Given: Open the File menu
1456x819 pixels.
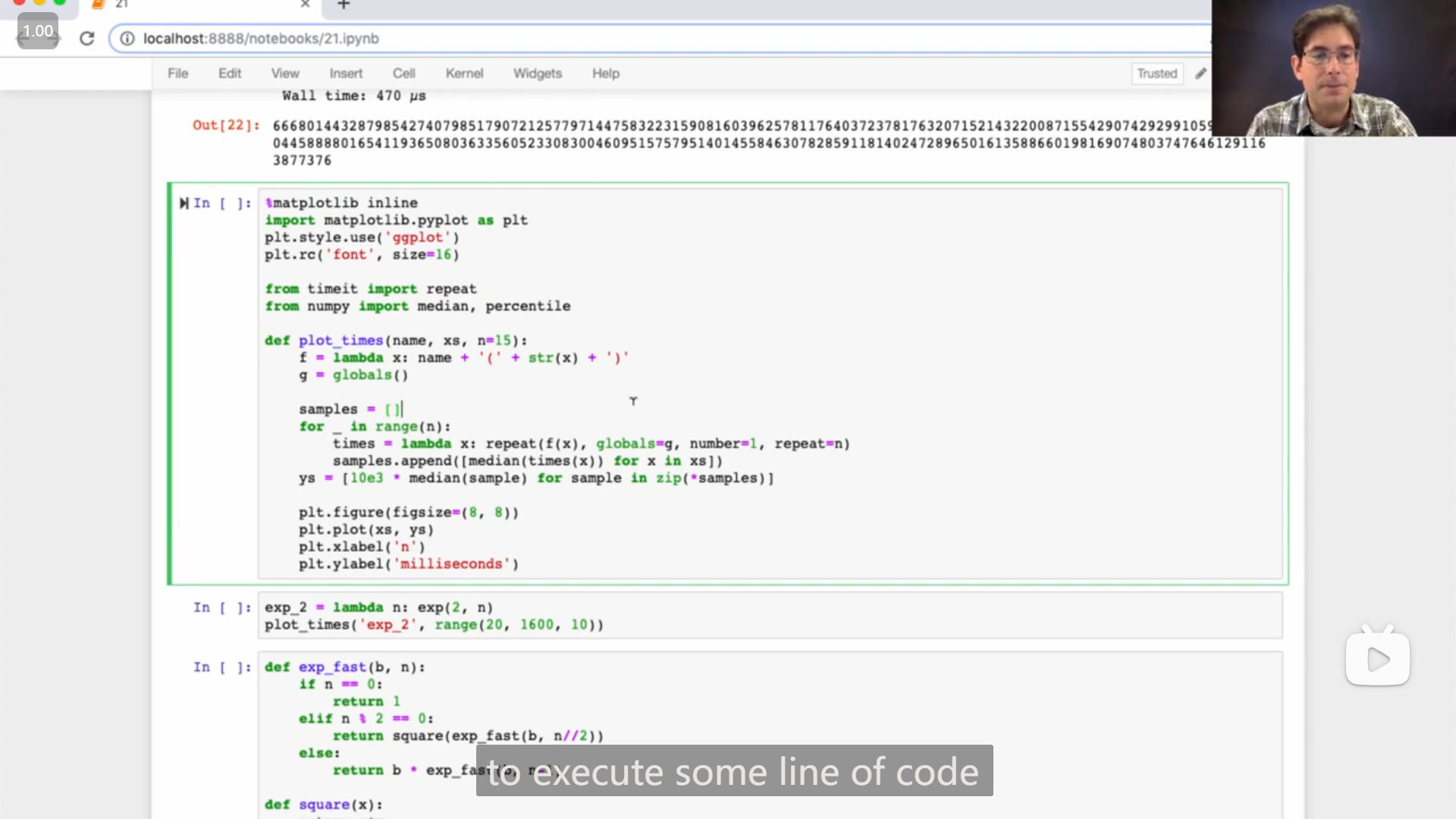Looking at the screenshot, I should click(x=177, y=74).
